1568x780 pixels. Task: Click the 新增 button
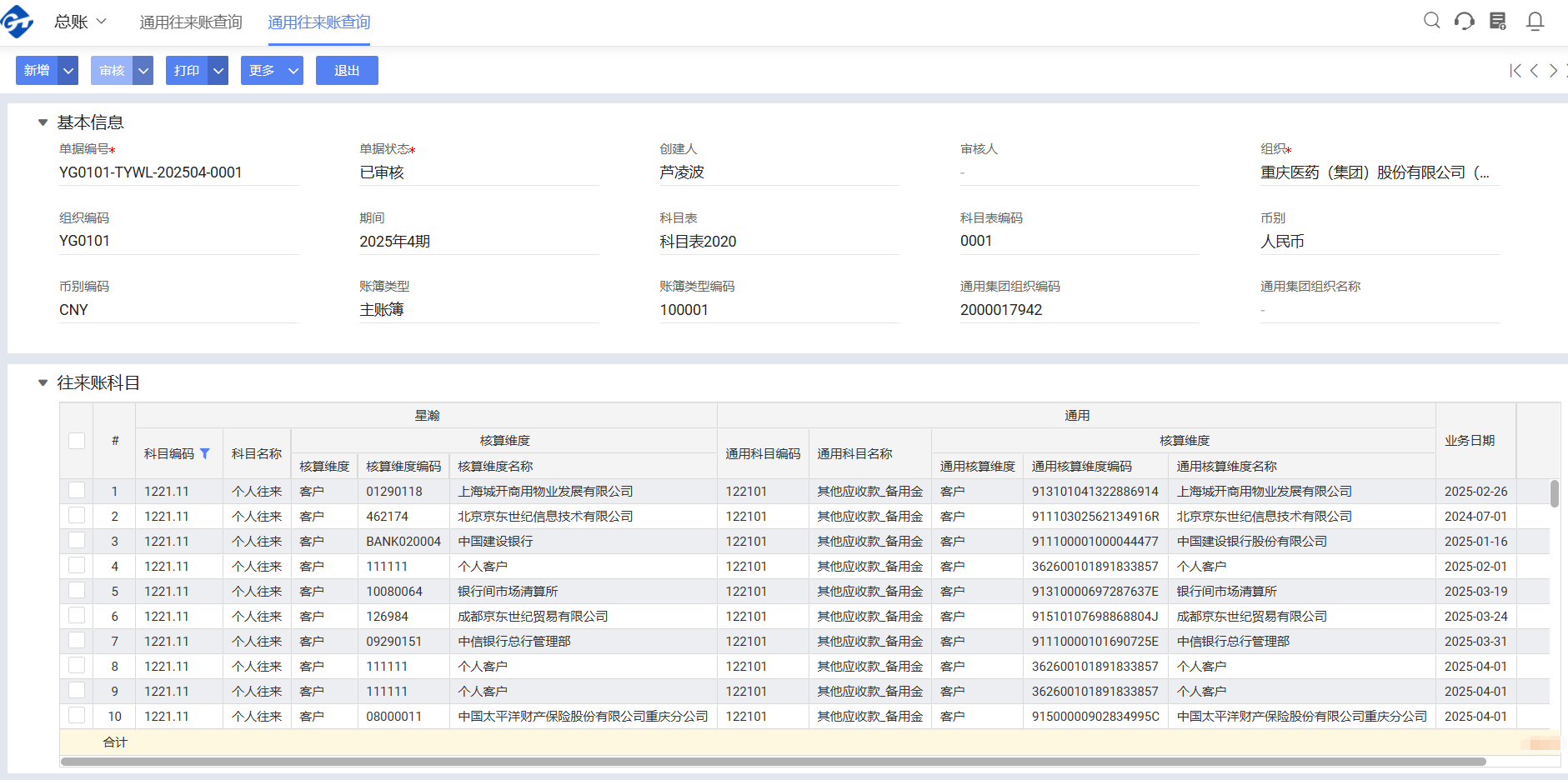37,71
